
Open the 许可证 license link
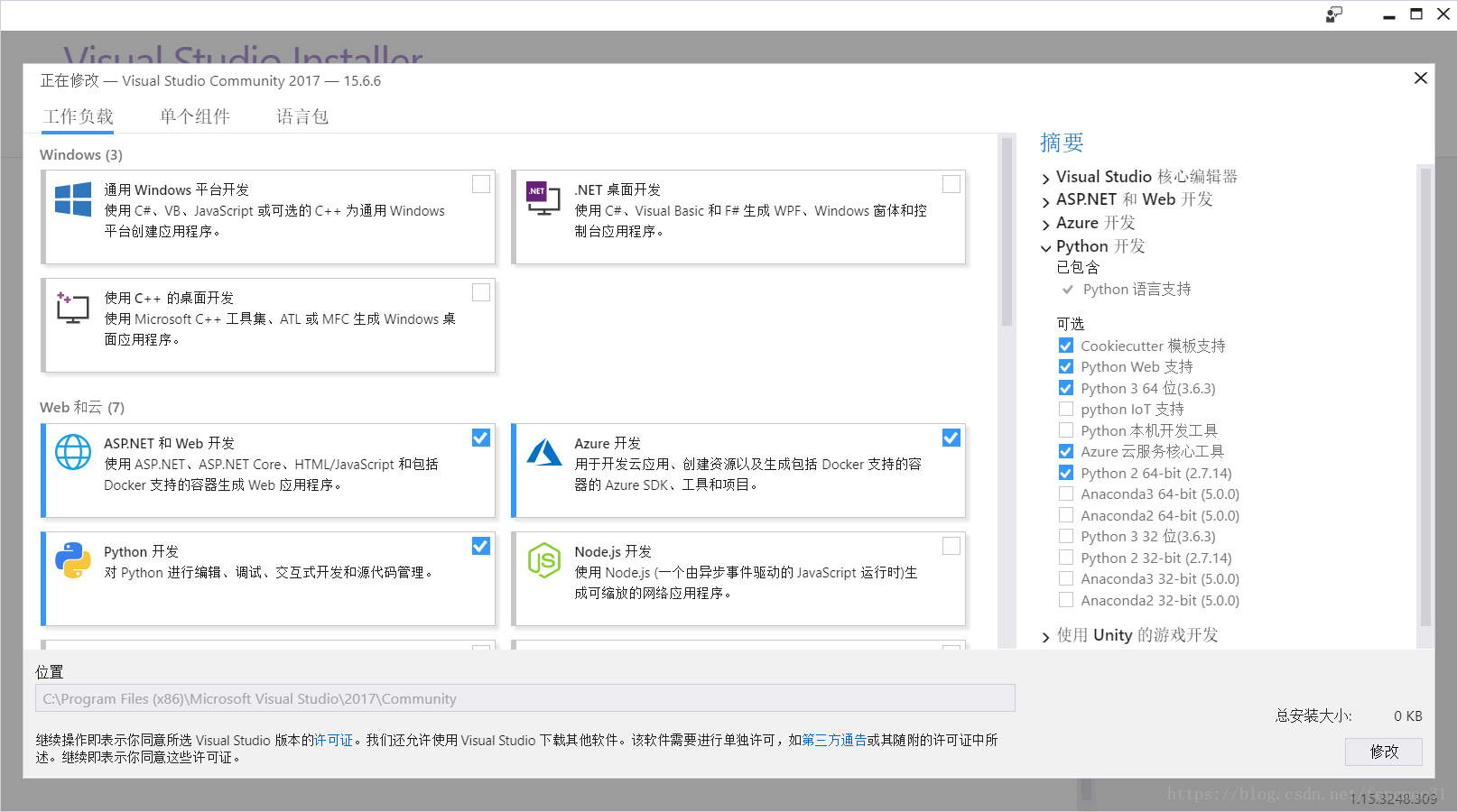point(333,740)
